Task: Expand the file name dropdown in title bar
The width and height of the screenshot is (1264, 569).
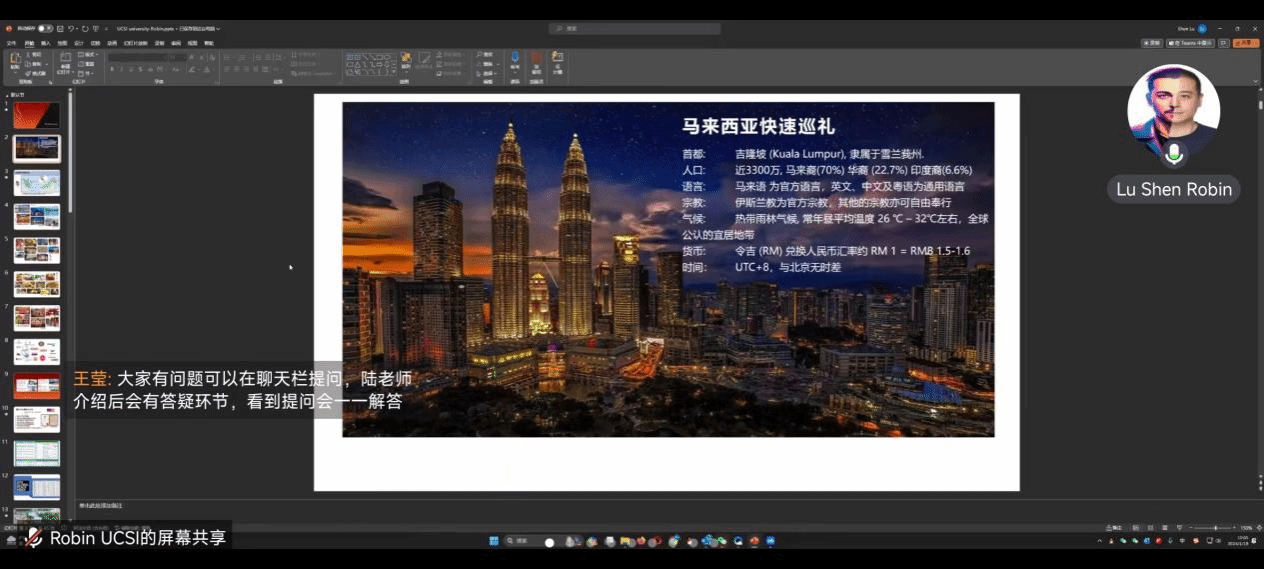Action: 218,29
